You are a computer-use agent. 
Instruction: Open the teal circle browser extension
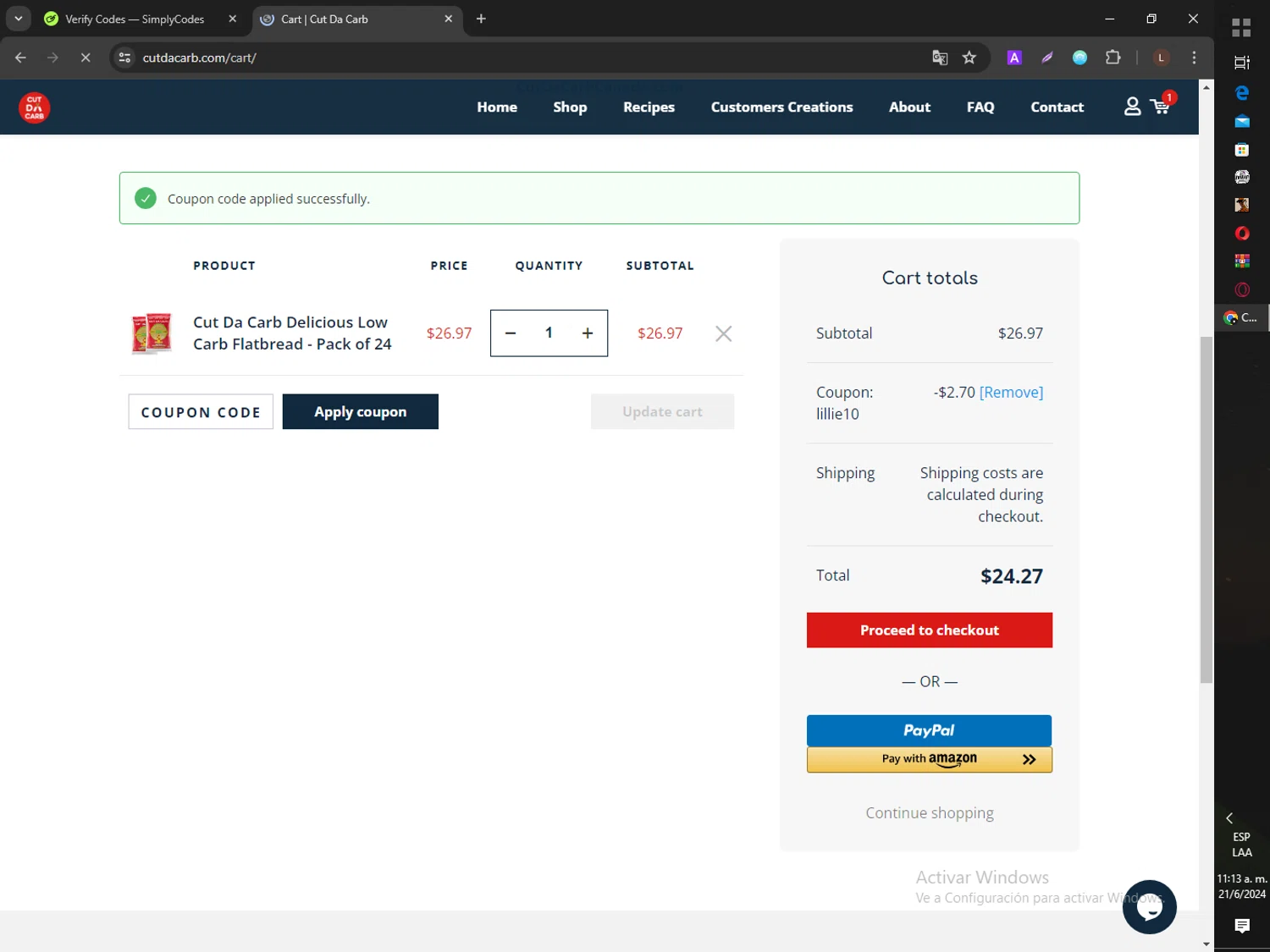coord(1079,58)
